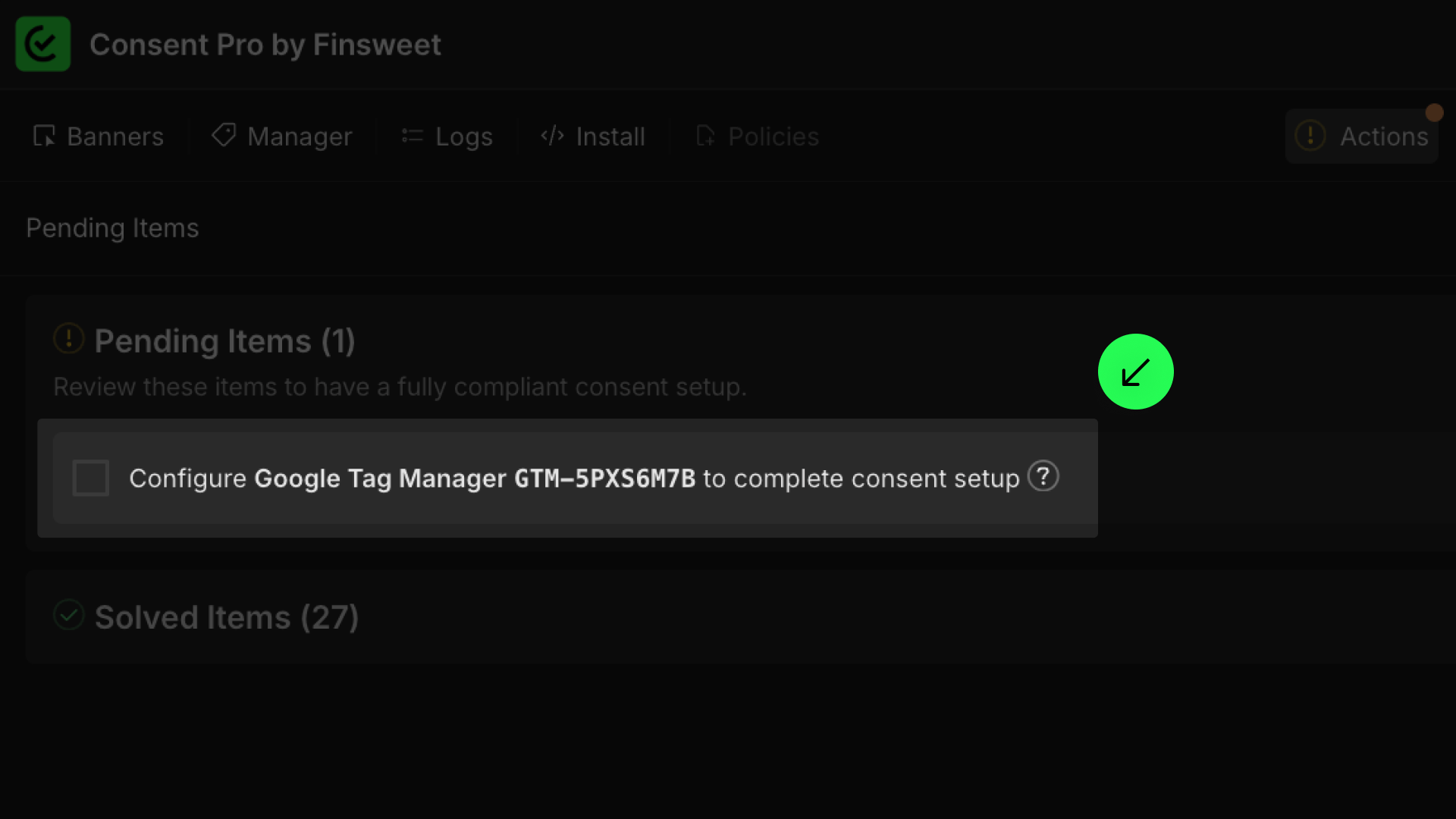
Task: Collapse the Pending Items (1) section
Action: pyautogui.click(x=224, y=341)
